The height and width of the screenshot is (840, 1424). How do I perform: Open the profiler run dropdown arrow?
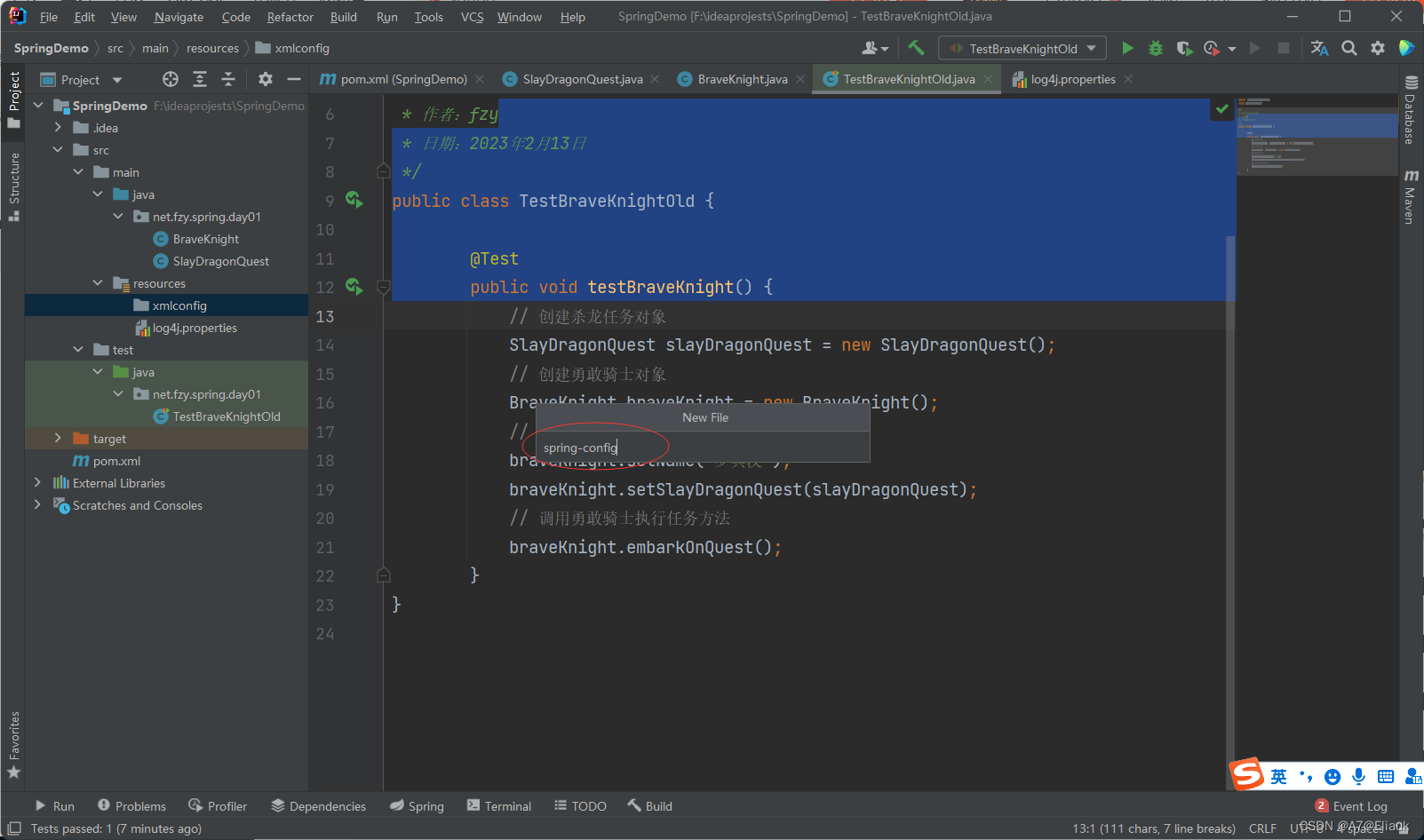pyautogui.click(x=1232, y=49)
